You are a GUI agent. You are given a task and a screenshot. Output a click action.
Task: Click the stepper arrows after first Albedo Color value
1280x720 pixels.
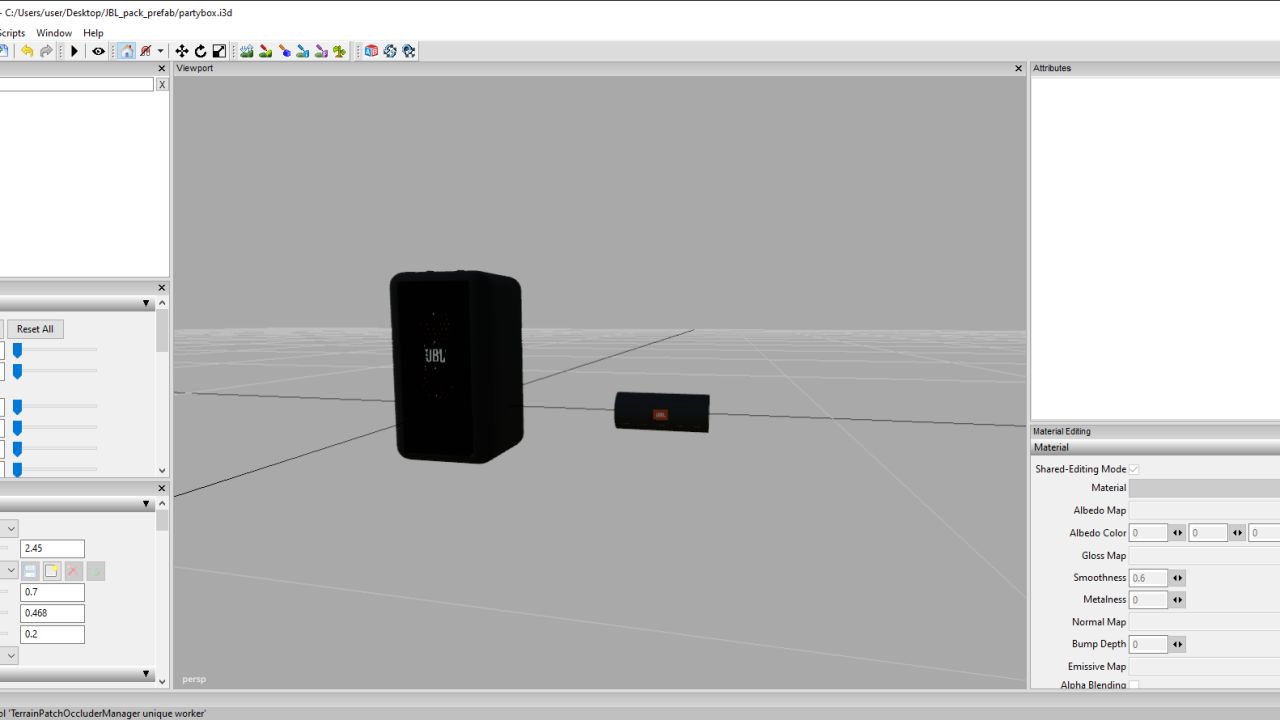[1177, 533]
